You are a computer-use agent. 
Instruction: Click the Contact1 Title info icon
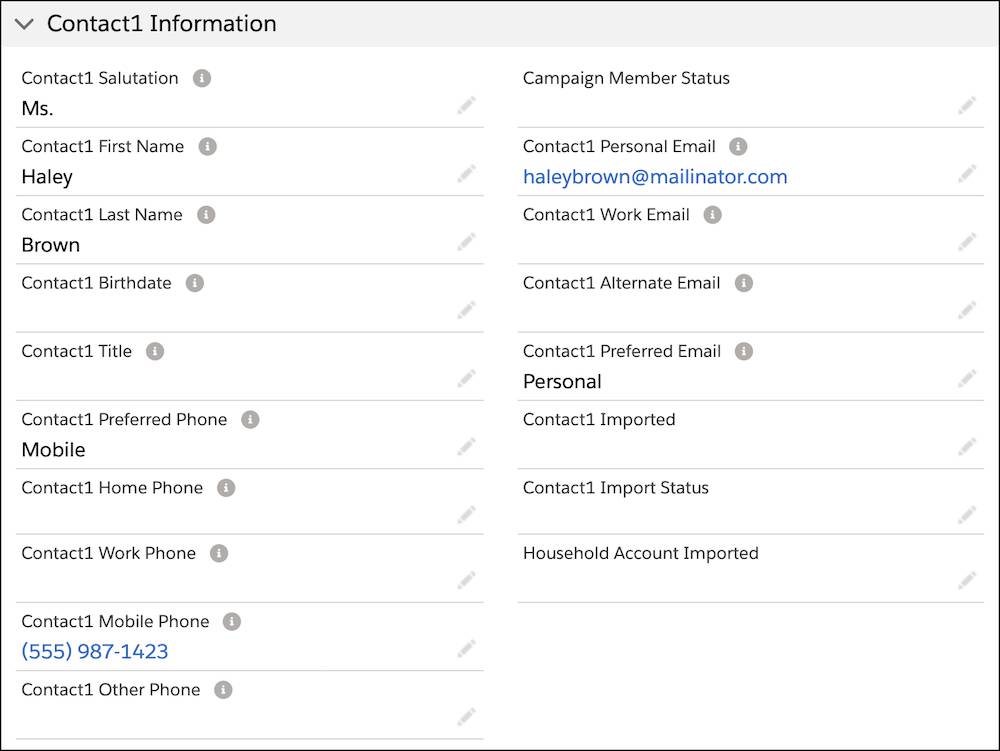[155, 351]
